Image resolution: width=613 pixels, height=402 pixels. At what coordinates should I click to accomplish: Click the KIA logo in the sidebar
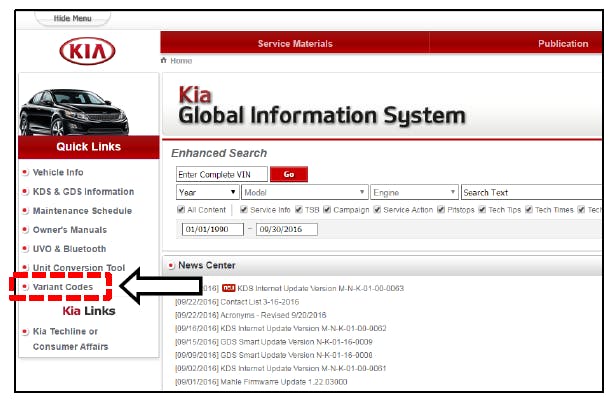[x=87, y=51]
